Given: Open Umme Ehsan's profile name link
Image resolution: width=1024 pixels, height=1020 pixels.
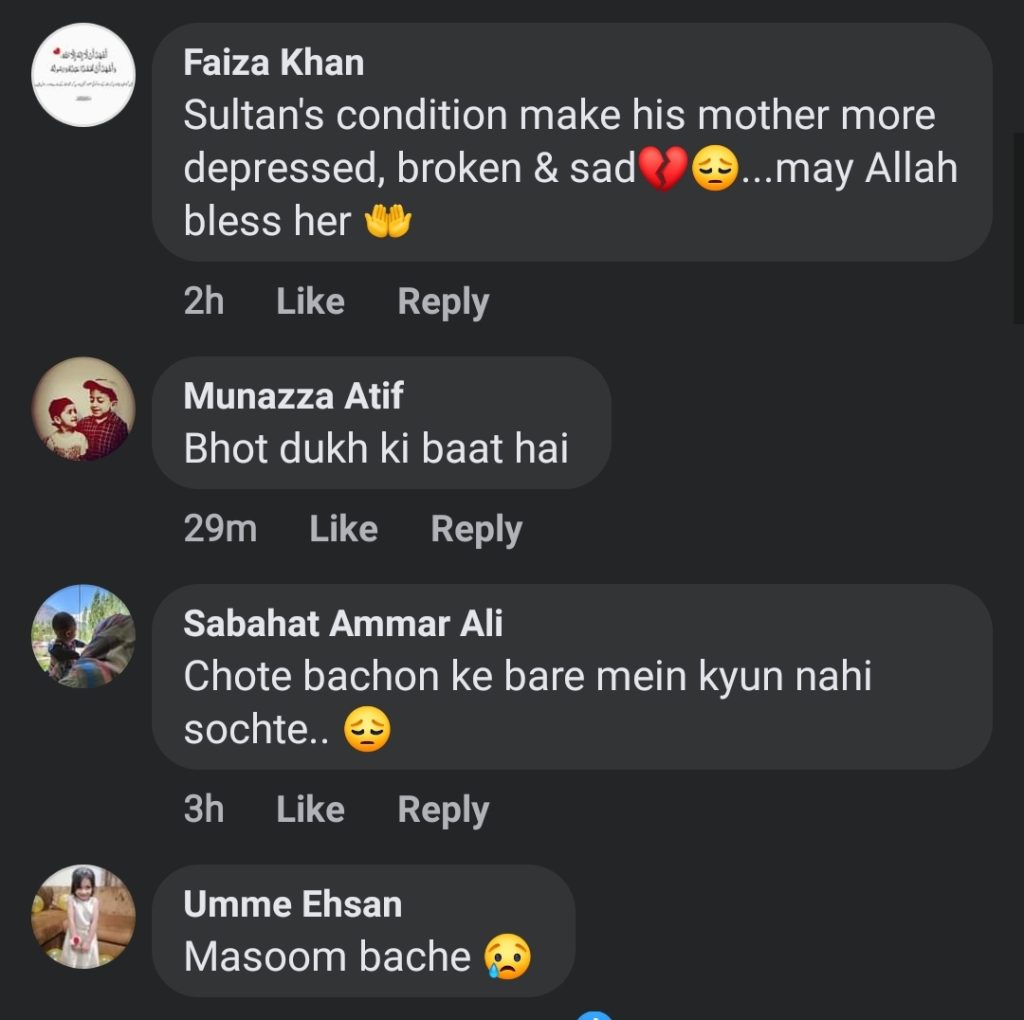Looking at the screenshot, I should coord(292,904).
